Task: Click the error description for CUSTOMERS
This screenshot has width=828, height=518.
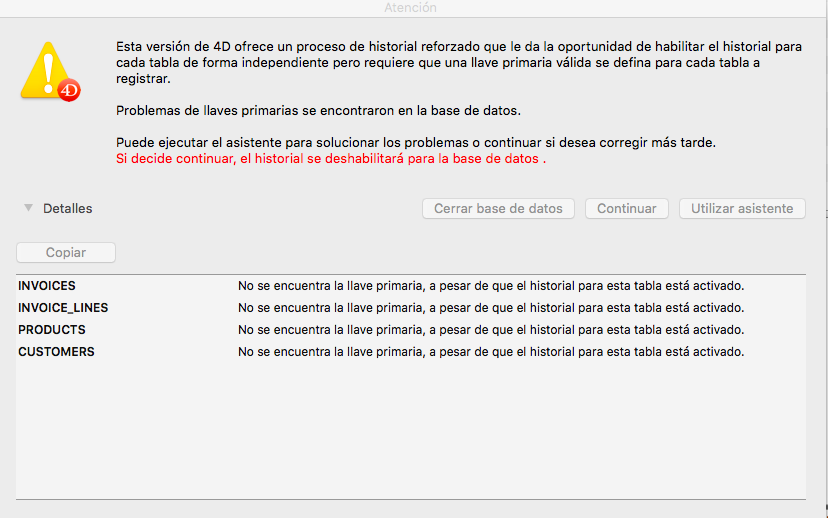Action: [490, 352]
